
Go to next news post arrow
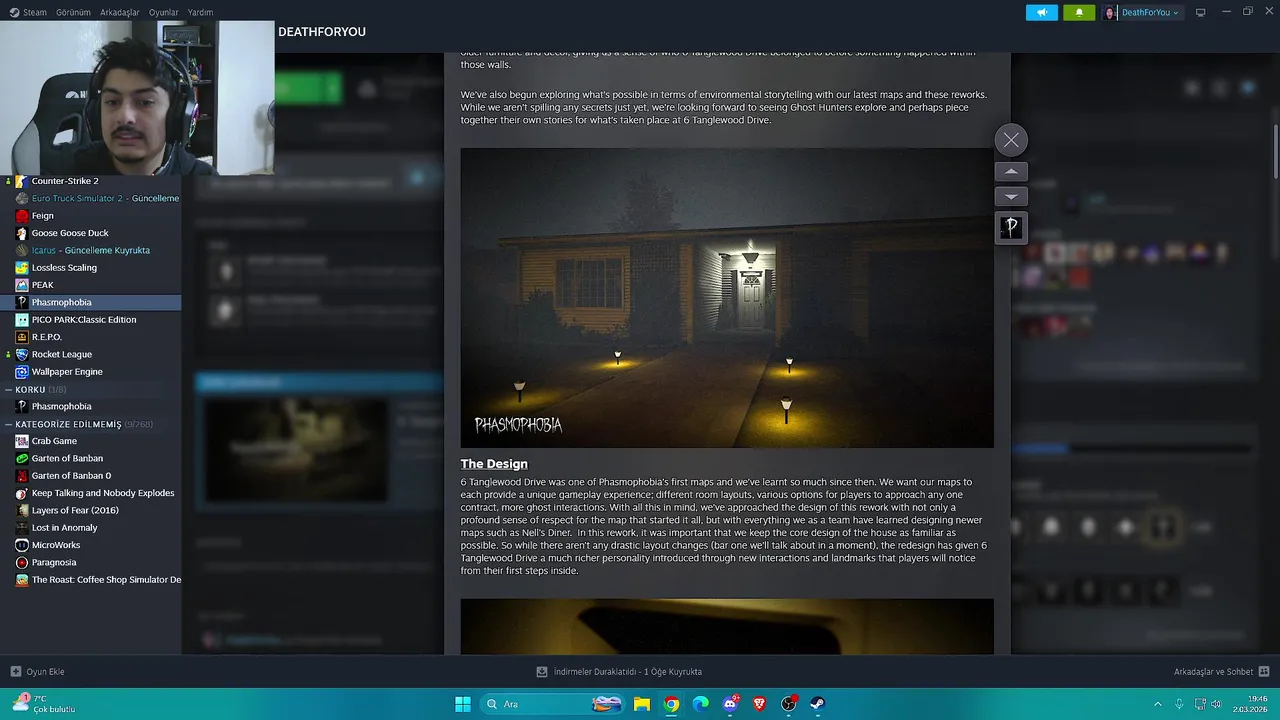pos(1011,196)
